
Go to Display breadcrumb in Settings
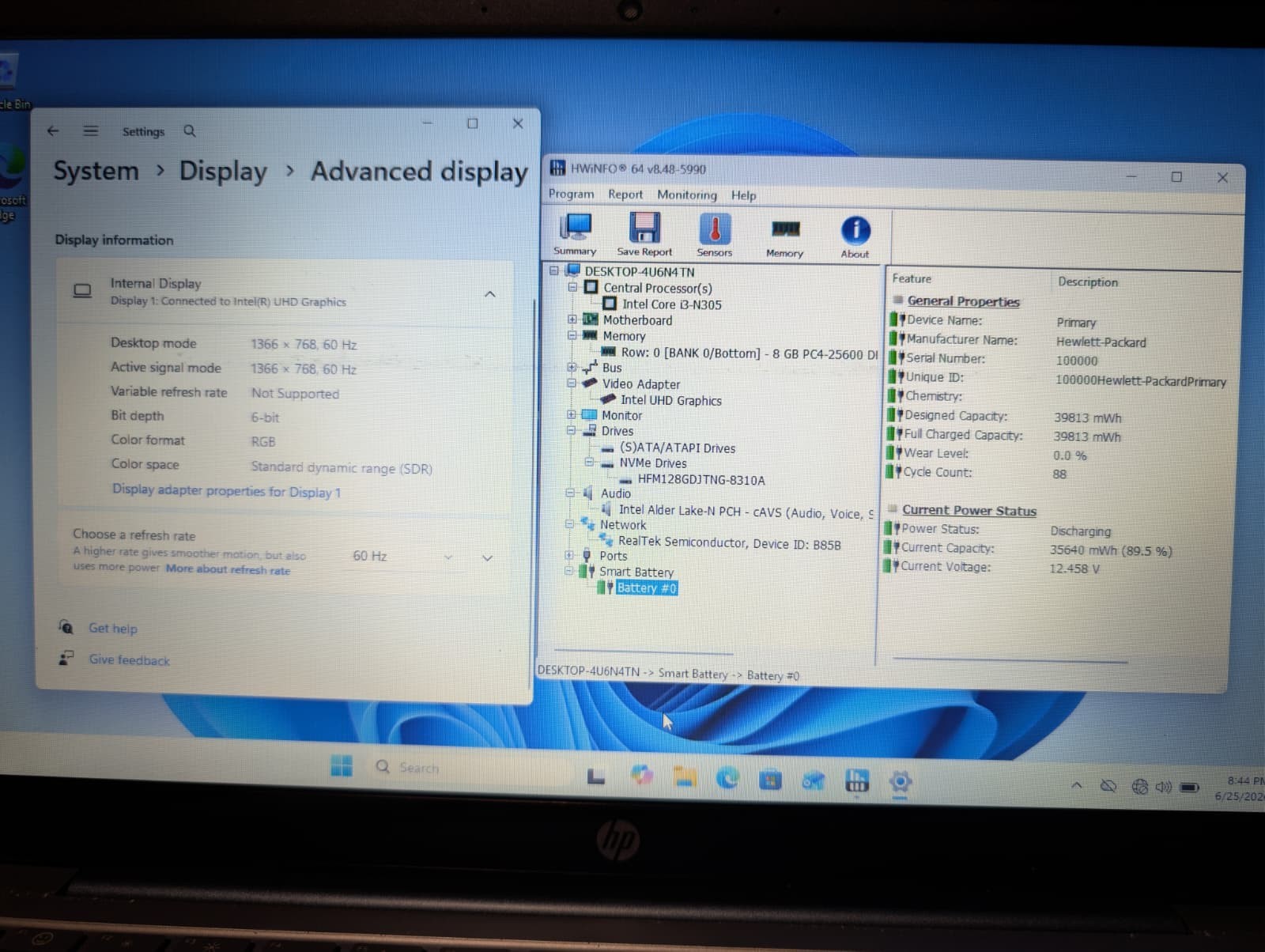(223, 172)
